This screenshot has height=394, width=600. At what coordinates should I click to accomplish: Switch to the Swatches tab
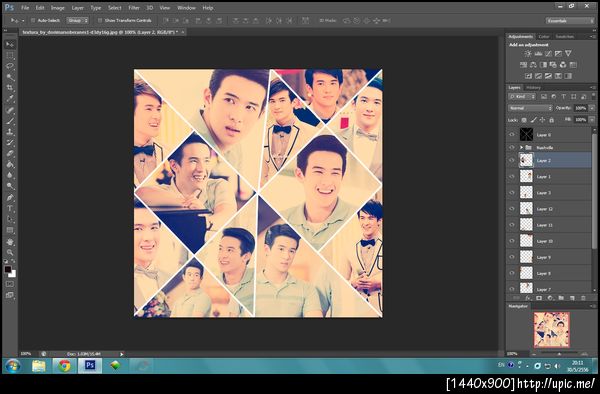pos(565,37)
